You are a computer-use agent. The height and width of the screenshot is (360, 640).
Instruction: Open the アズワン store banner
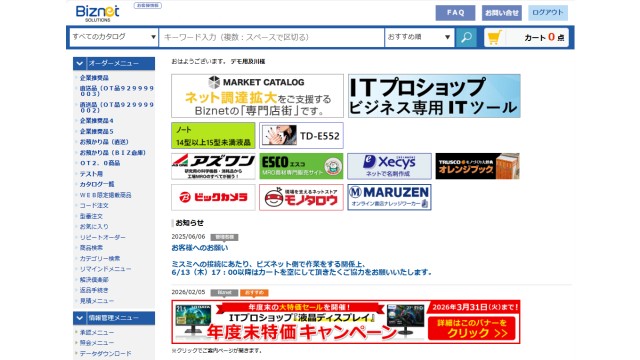(213, 166)
